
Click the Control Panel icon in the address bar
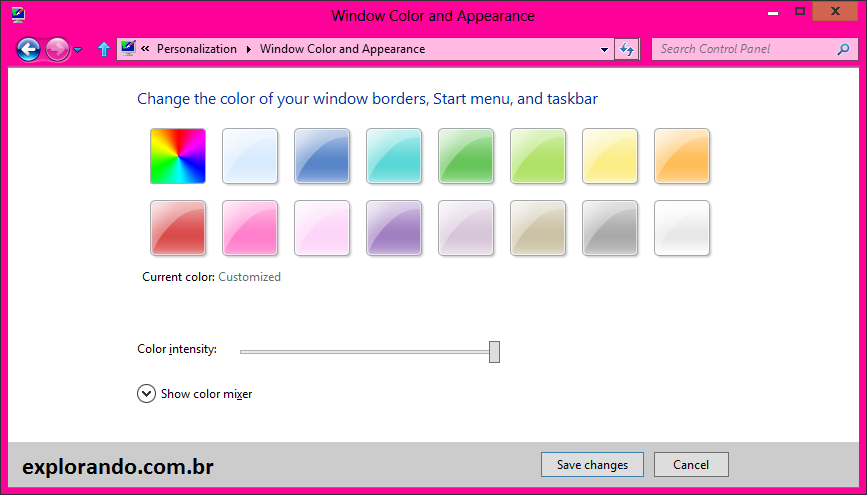click(x=128, y=49)
